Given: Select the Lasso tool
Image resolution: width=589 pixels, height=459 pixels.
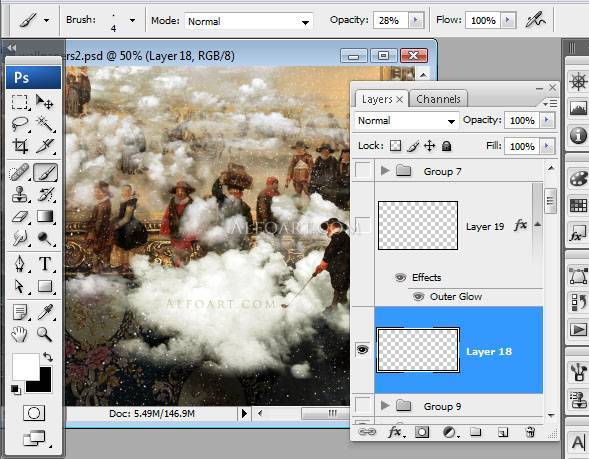Looking at the screenshot, I should click(19, 124).
